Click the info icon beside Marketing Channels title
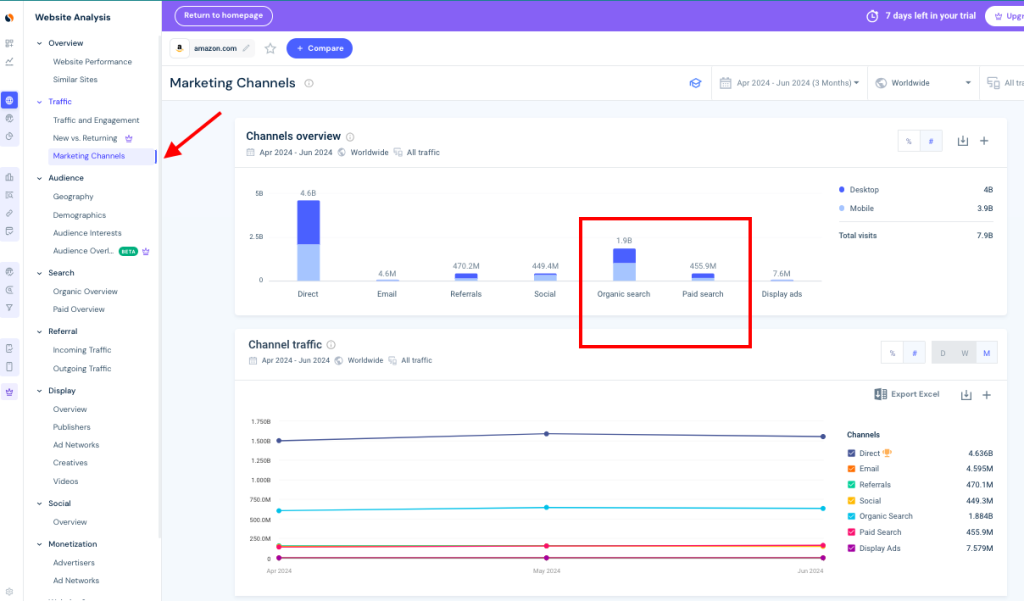1024x601 pixels. pyautogui.click(x=309, y=84)
